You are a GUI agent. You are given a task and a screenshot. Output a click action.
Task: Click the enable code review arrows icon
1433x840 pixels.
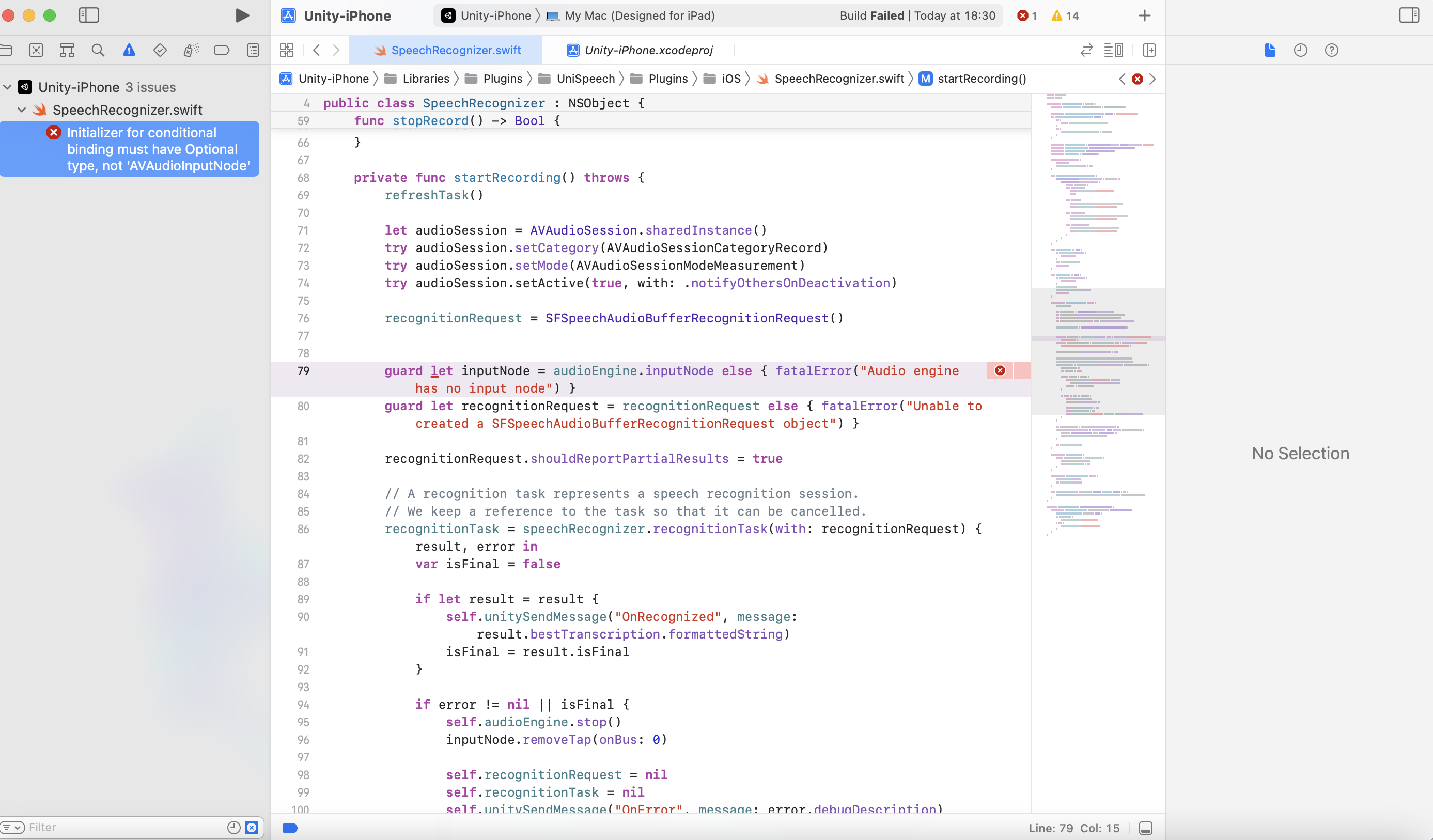1087,51
